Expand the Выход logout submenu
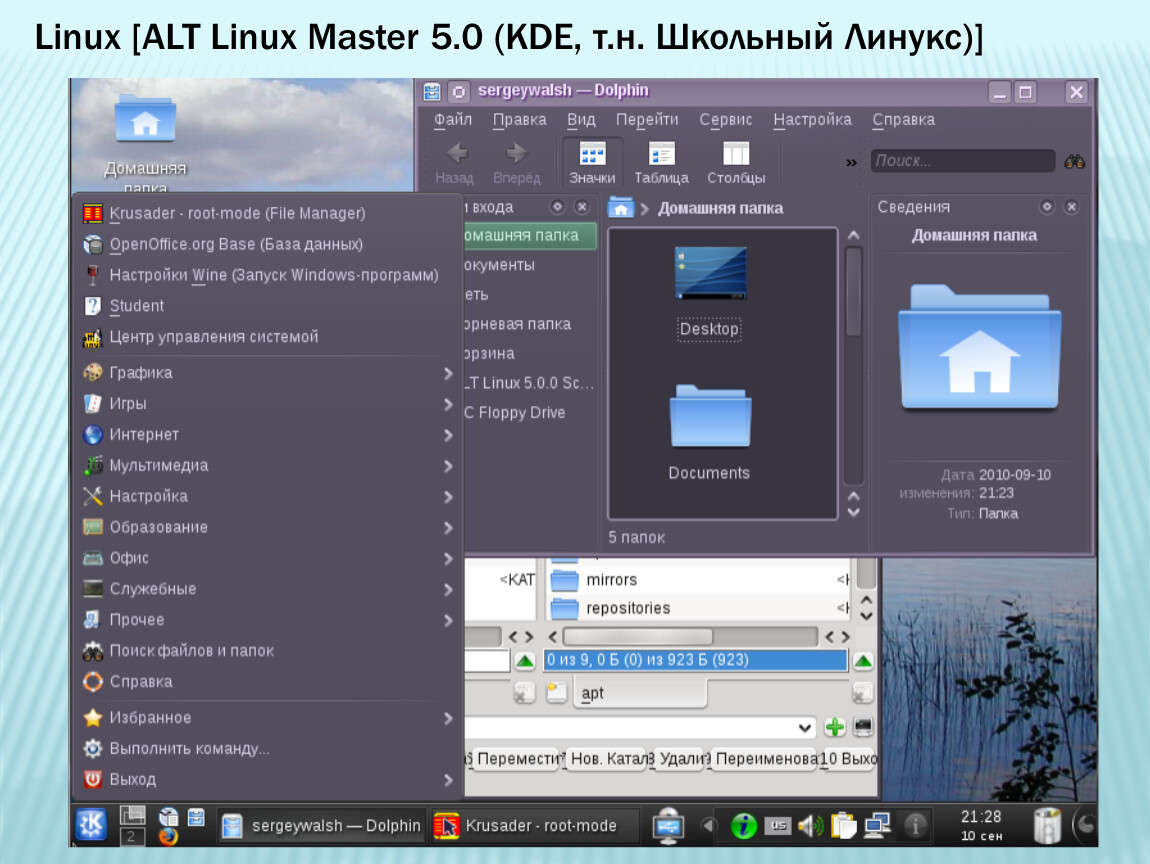This screenshot has height=864, width=1150. coord(268,779)
